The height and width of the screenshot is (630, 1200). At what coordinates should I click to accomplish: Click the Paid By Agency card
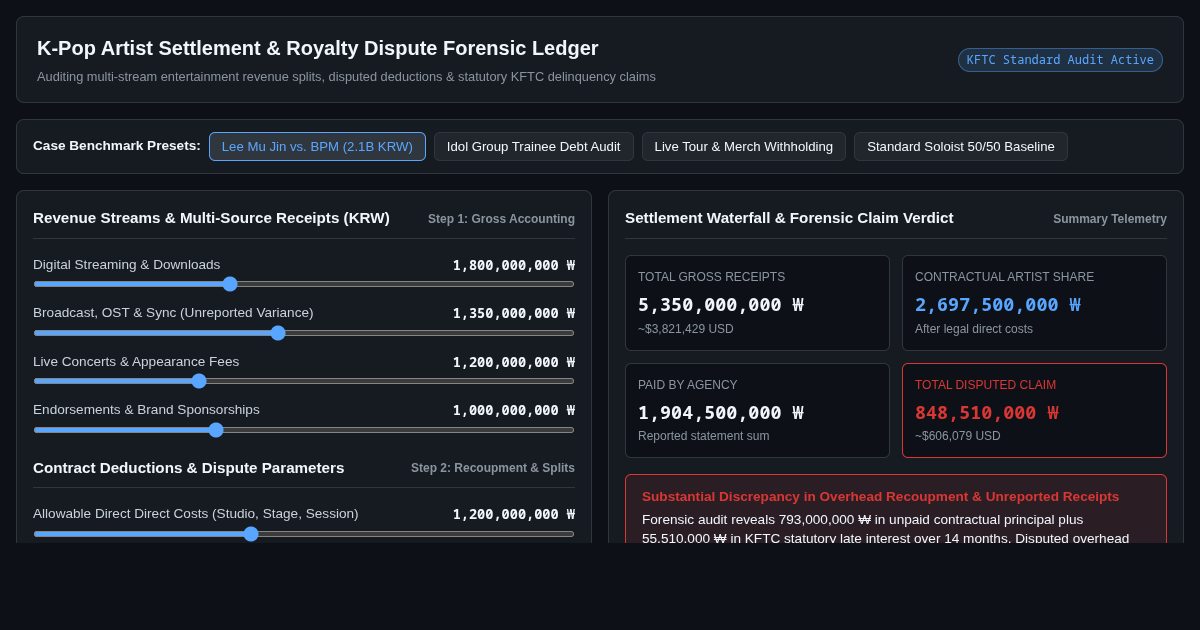click(x=757, y=410)
